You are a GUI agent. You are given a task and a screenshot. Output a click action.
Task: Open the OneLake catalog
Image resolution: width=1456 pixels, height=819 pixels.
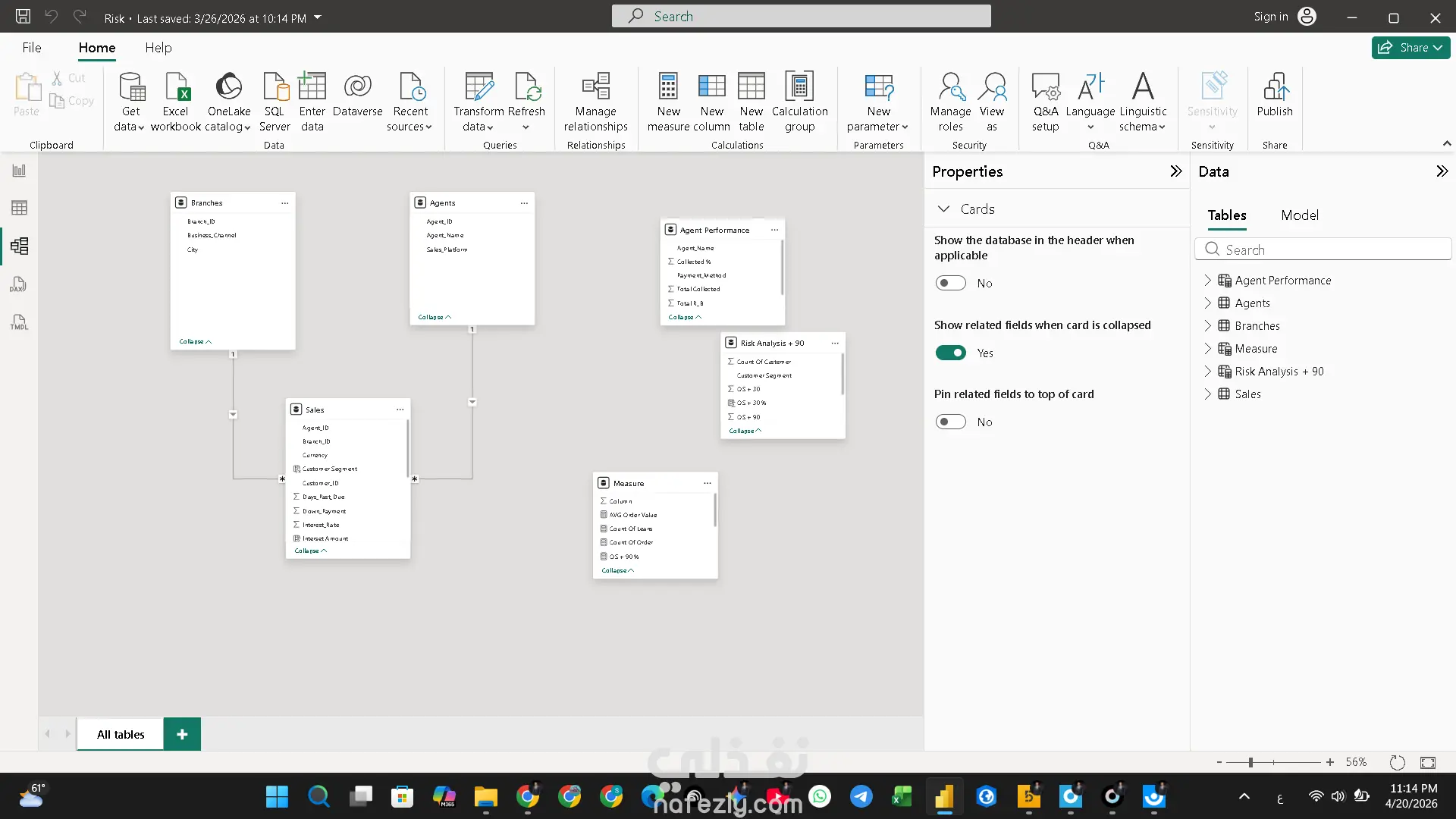(x=229, y=102)
